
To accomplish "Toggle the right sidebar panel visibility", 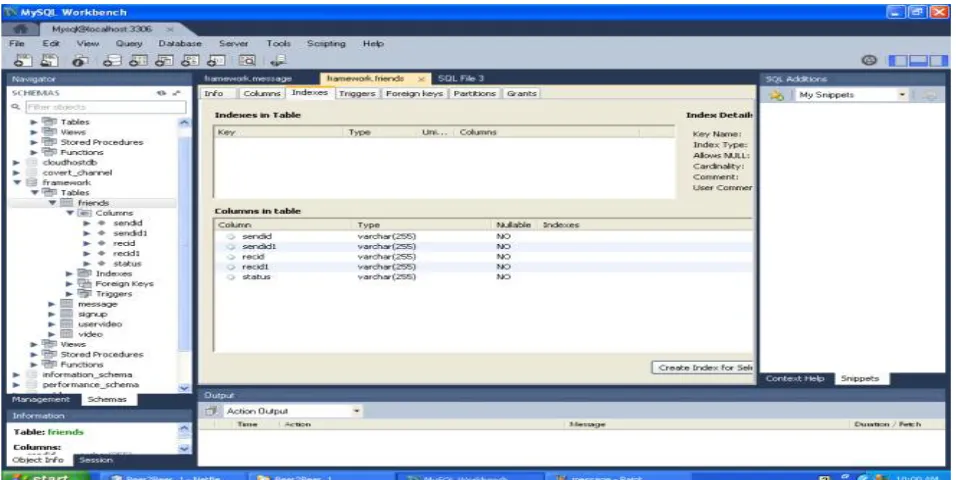I will 939,60.
